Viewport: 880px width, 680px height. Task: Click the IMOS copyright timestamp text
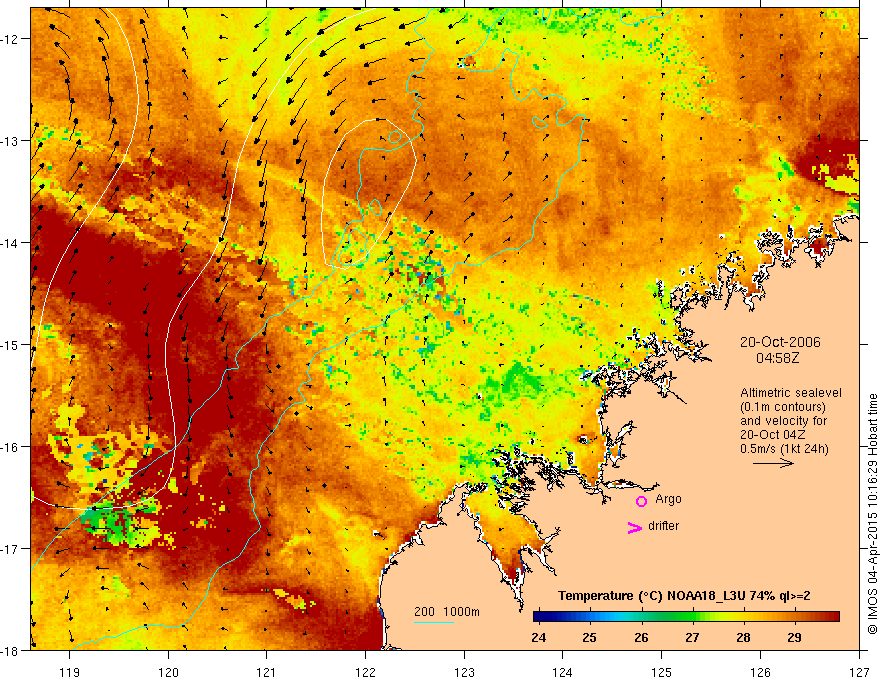[x=872, y=514]
